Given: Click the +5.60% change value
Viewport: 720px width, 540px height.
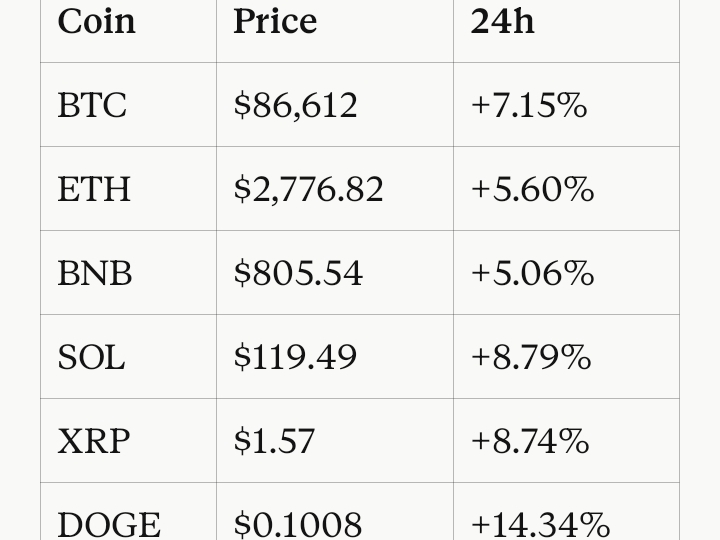Looking at the screenshot, I should [x=533, y=189].
